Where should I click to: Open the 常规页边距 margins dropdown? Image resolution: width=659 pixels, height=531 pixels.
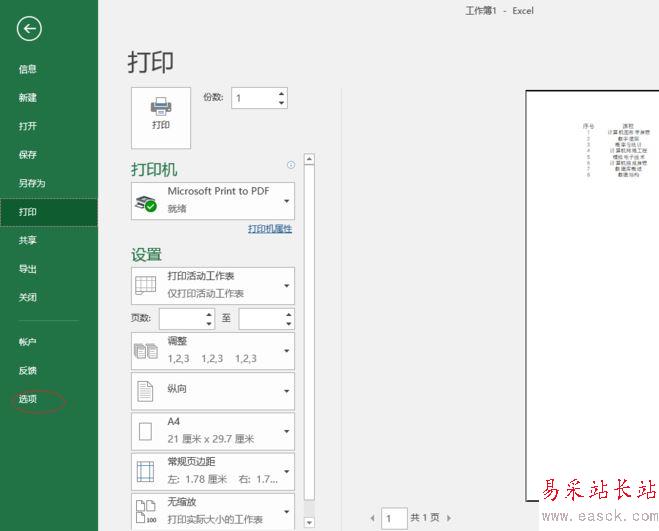(213, 472)
